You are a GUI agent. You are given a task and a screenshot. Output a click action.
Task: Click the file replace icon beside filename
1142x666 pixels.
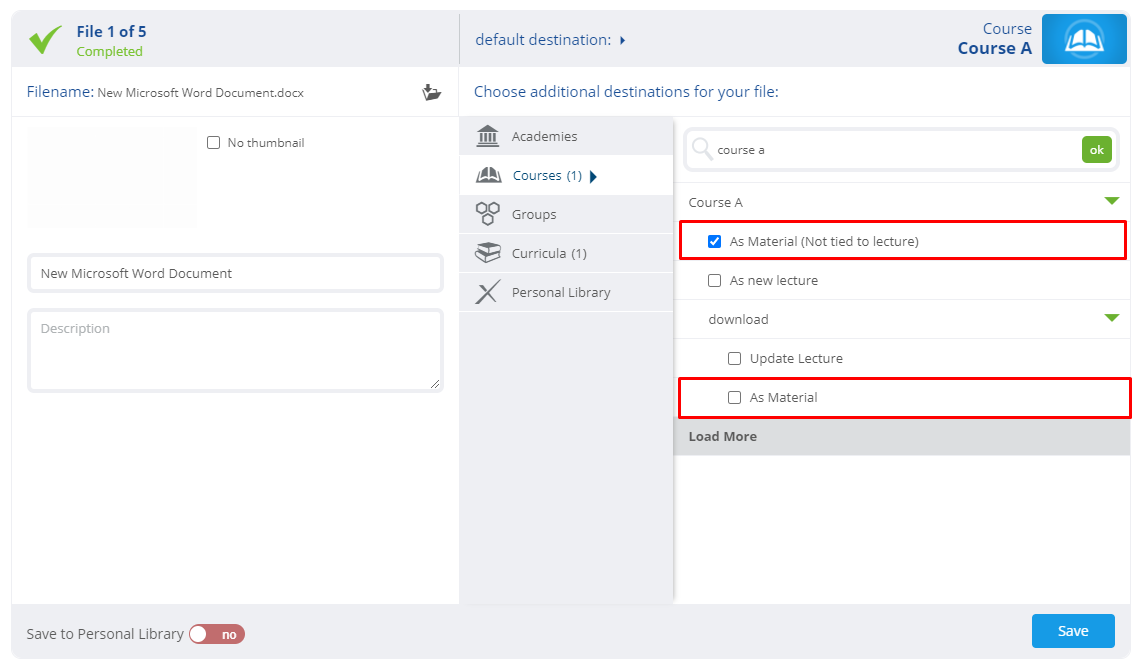coord(431,93)
